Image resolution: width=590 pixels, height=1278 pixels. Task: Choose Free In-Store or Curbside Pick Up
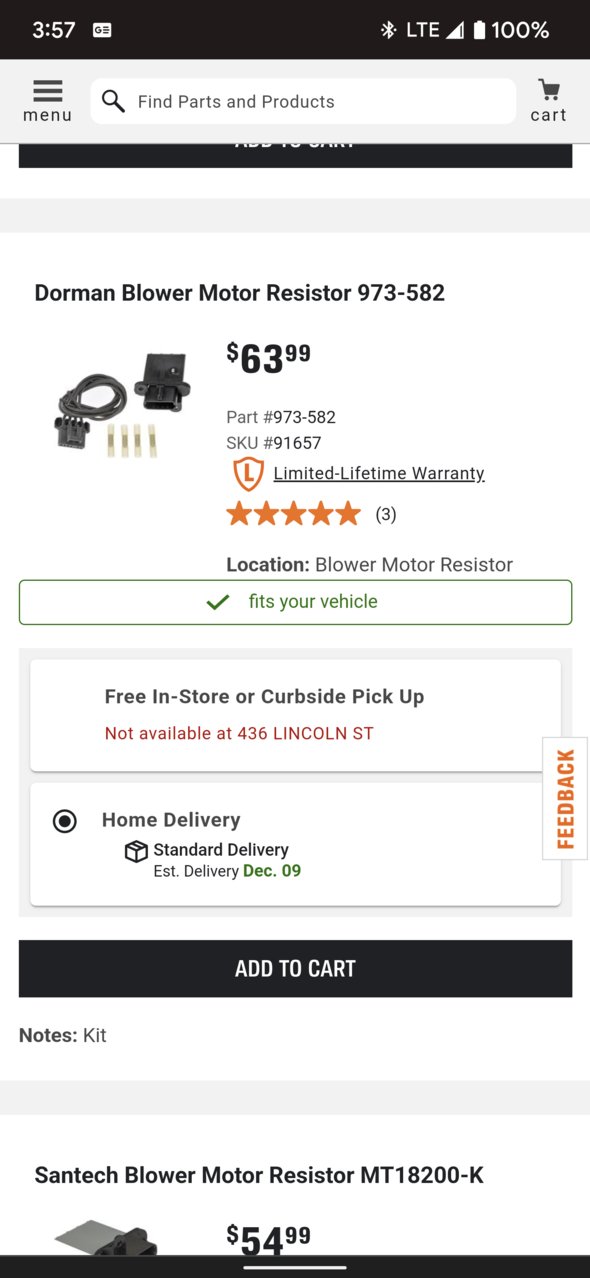295,715
